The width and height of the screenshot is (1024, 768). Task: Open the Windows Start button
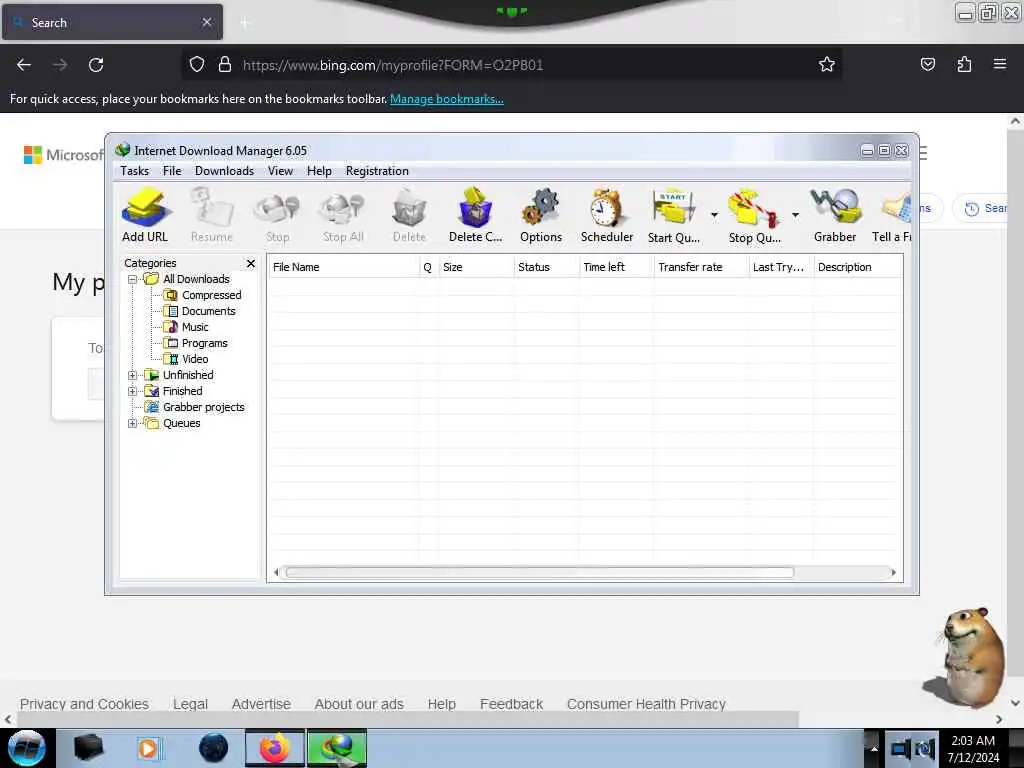coord(27,748)
